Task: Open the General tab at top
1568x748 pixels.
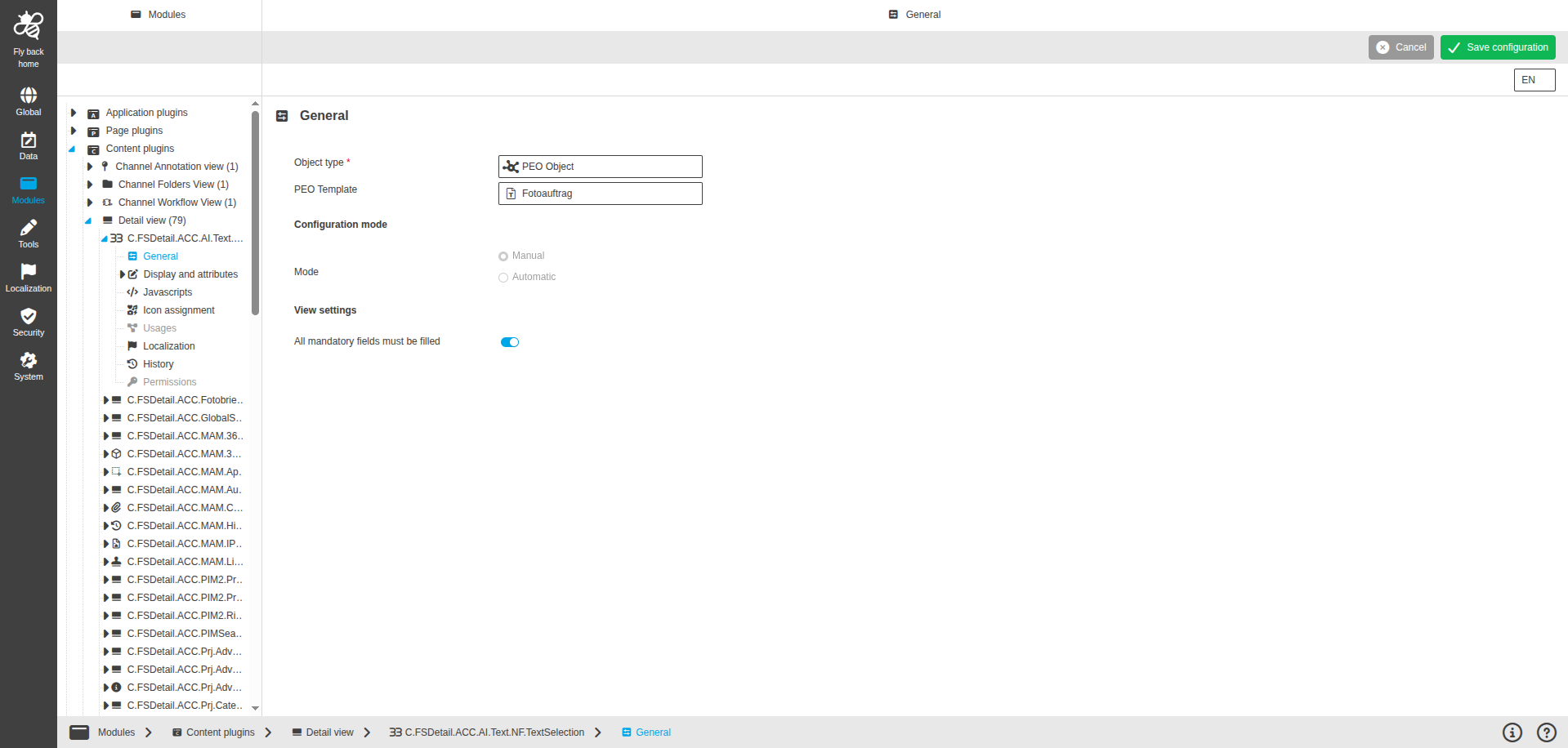Action: point(915,15)
